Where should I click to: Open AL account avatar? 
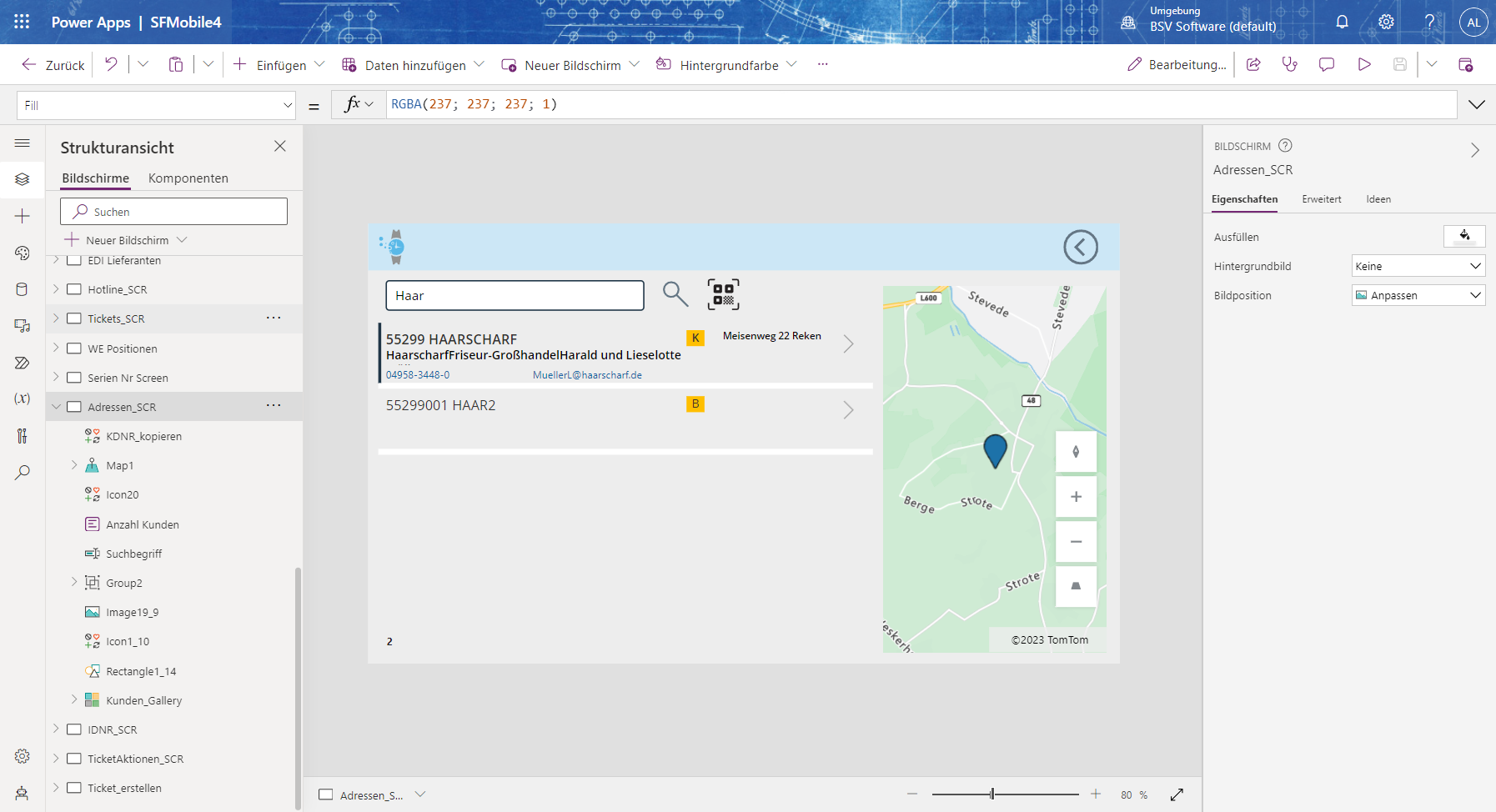1473,23
